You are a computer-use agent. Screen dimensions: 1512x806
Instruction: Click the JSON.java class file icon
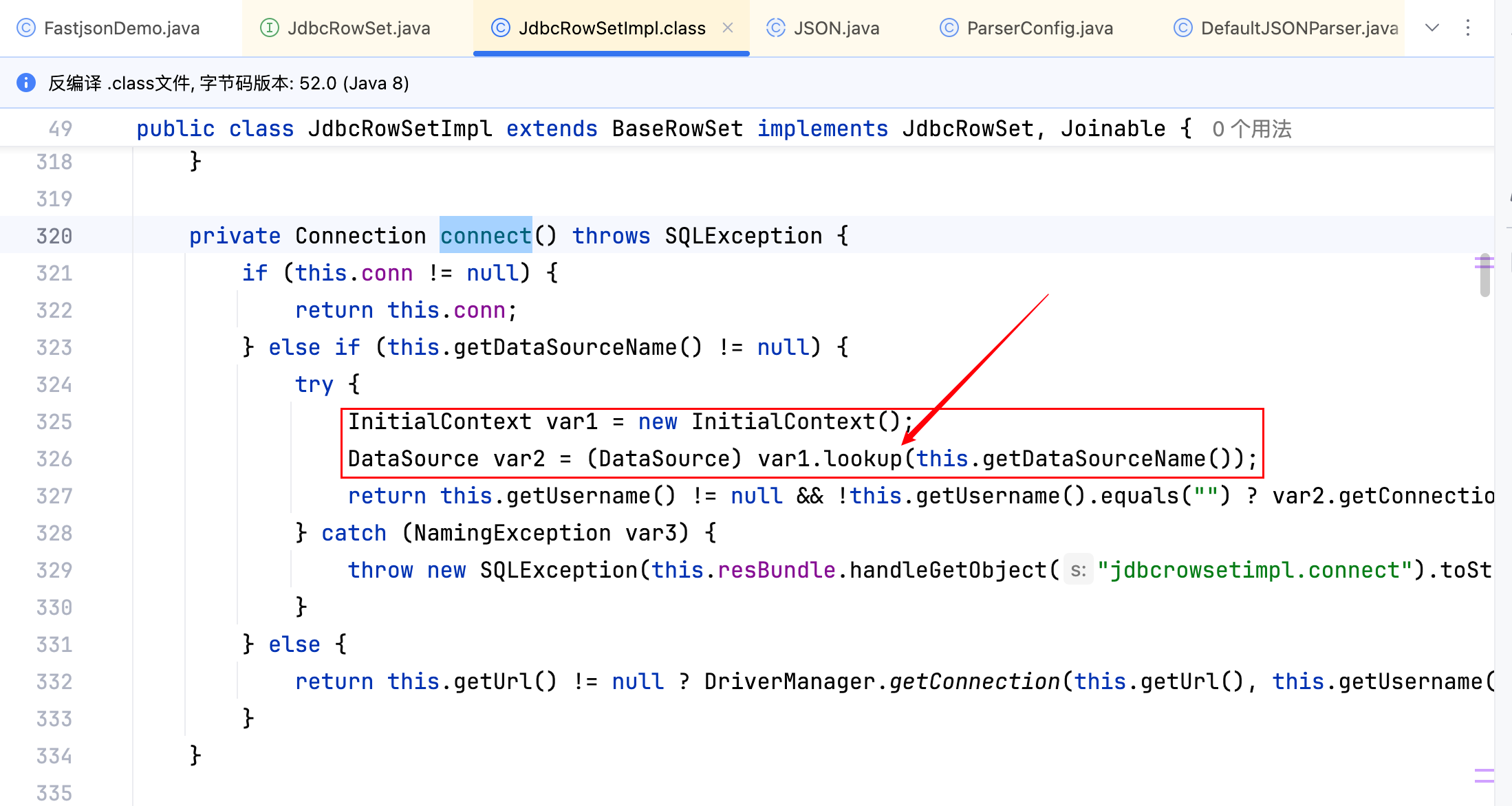click(775, 28)
